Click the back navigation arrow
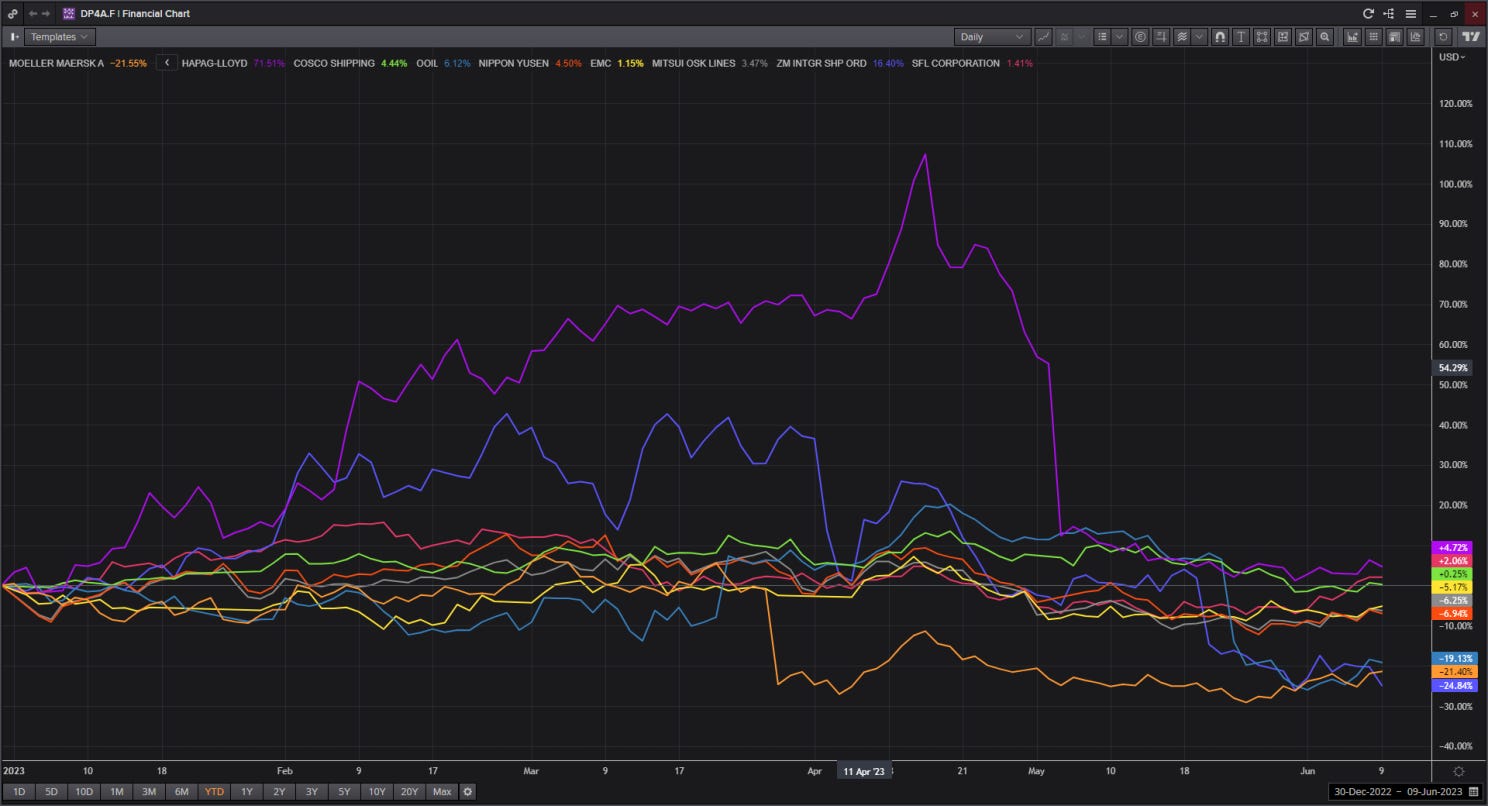 click(32, 14)
